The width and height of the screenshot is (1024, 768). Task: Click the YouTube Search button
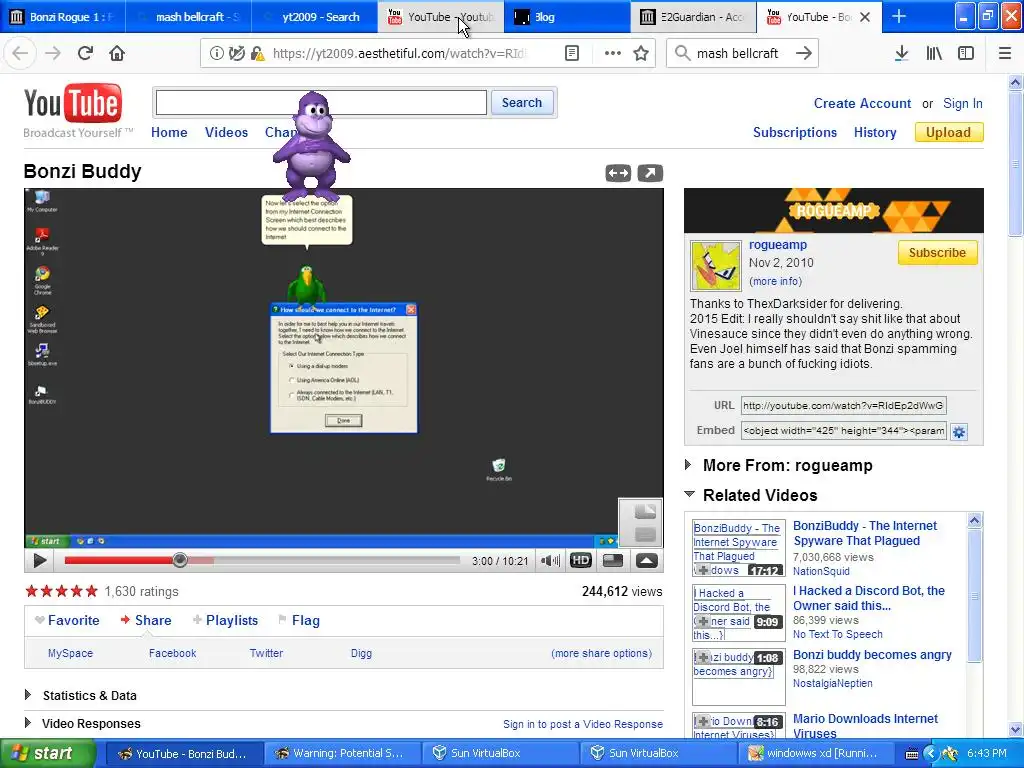pyautogui.click(x=522, y=103)
